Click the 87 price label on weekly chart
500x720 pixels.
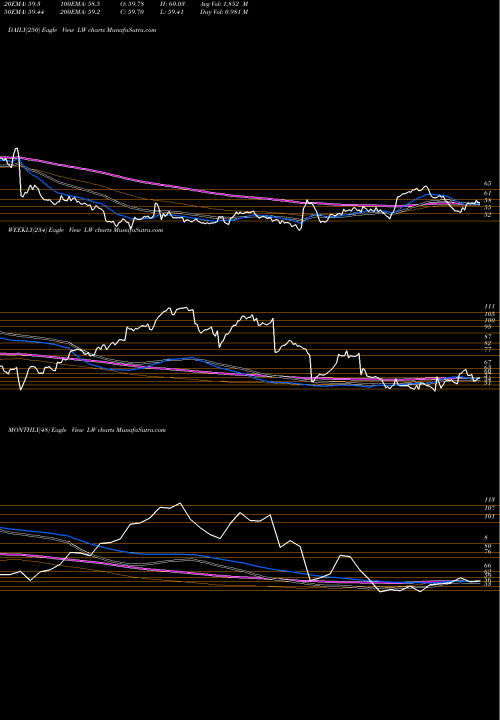pos(488,337)
